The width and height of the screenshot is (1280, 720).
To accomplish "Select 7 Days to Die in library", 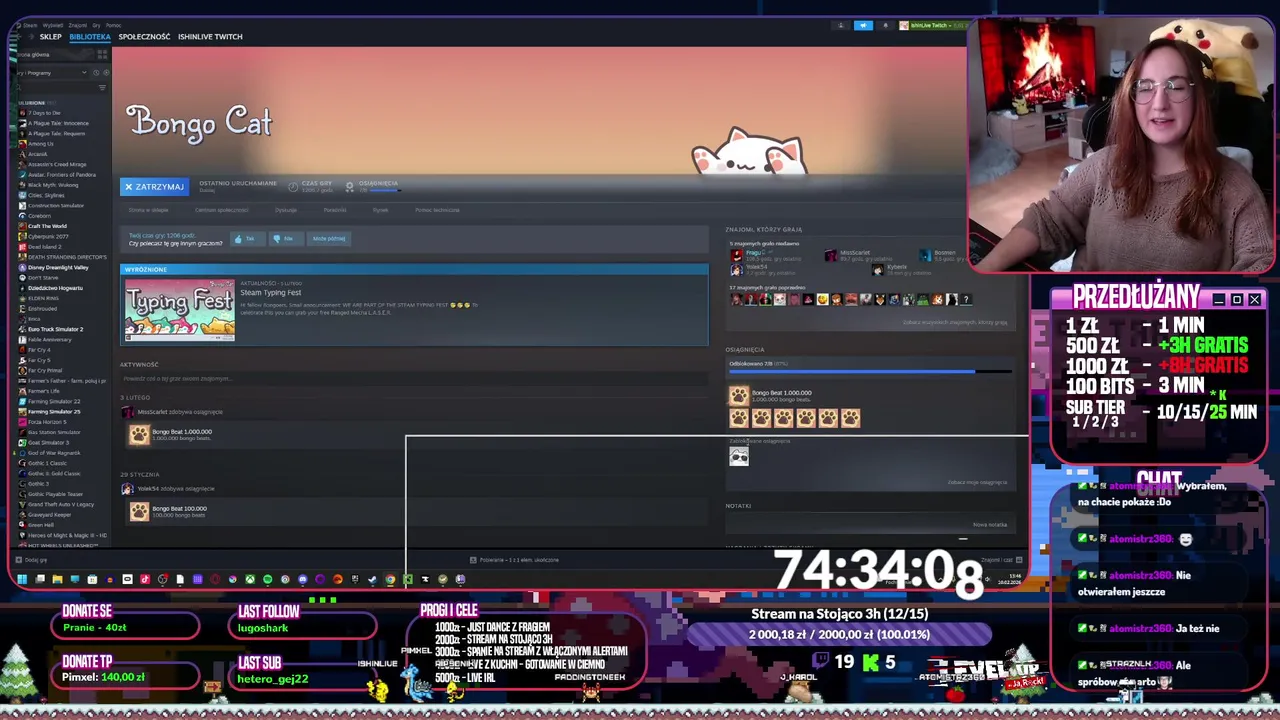I will pyautogui.click(x=45, y=113).
